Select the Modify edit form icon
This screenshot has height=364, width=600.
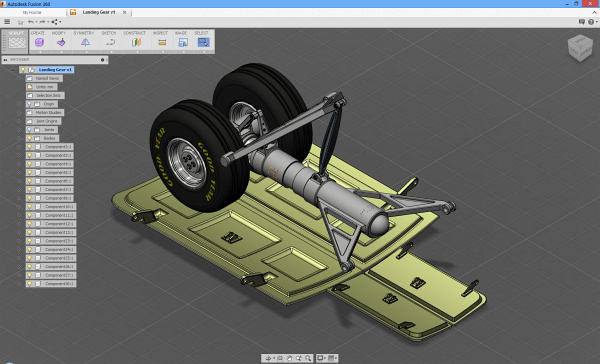click(61, 42)
